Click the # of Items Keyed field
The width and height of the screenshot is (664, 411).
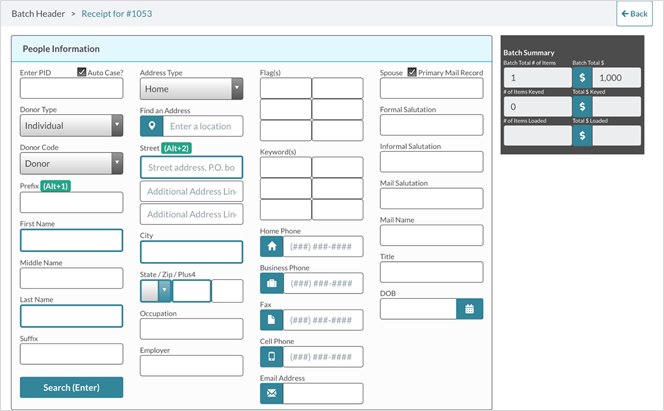pos(538,106)
